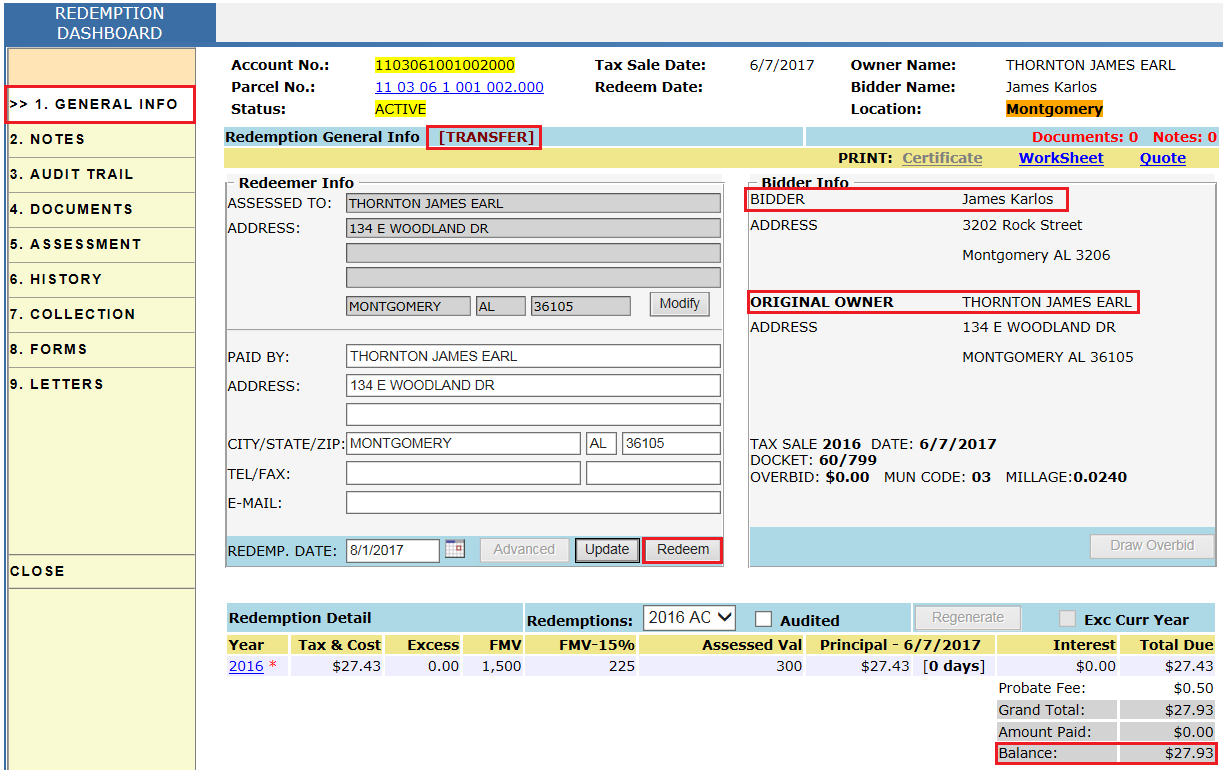The image size is (1223, 770).
Task: Open the Documents section in sidebar
Action: tap(71, 209)
